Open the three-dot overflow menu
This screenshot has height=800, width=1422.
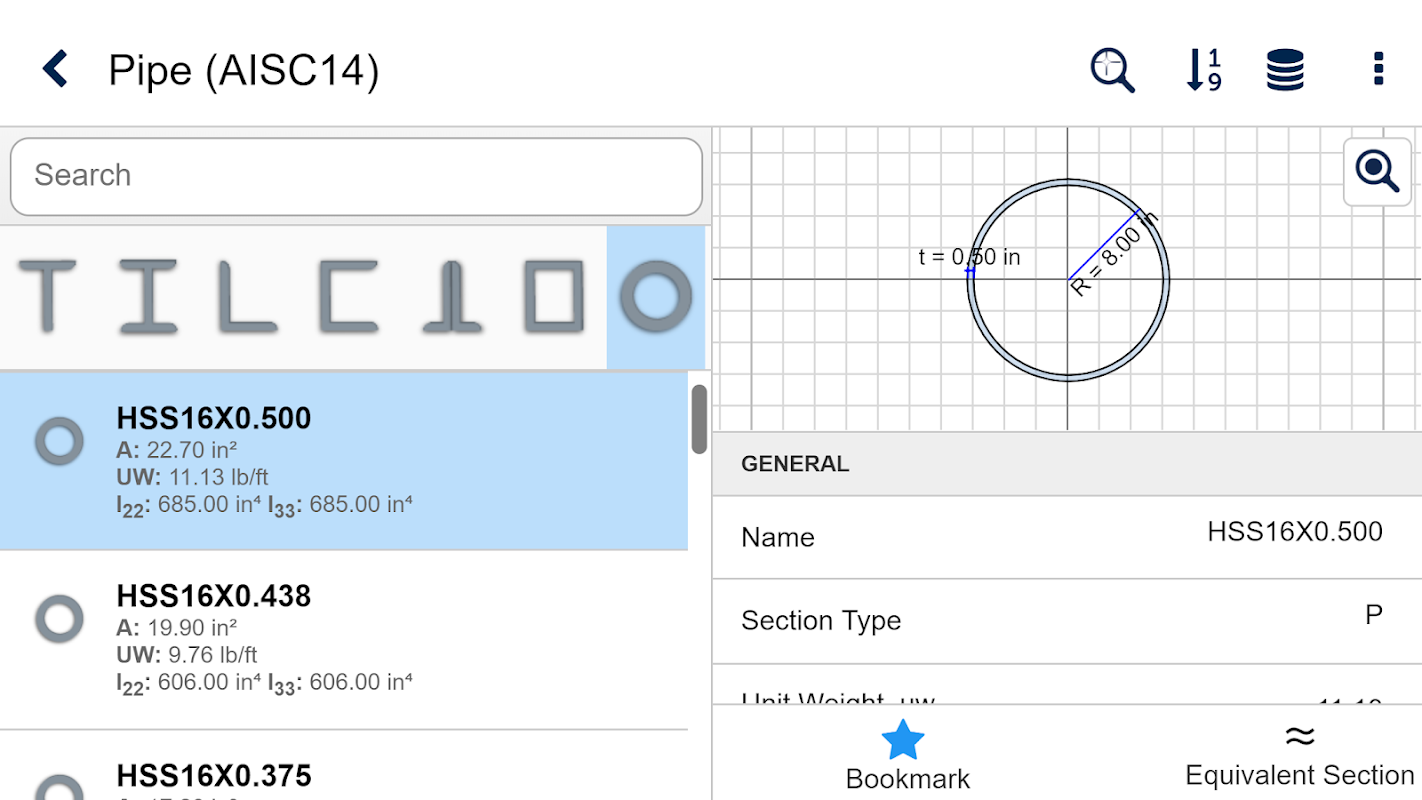pyautogui.click(x=1378, y=69)
